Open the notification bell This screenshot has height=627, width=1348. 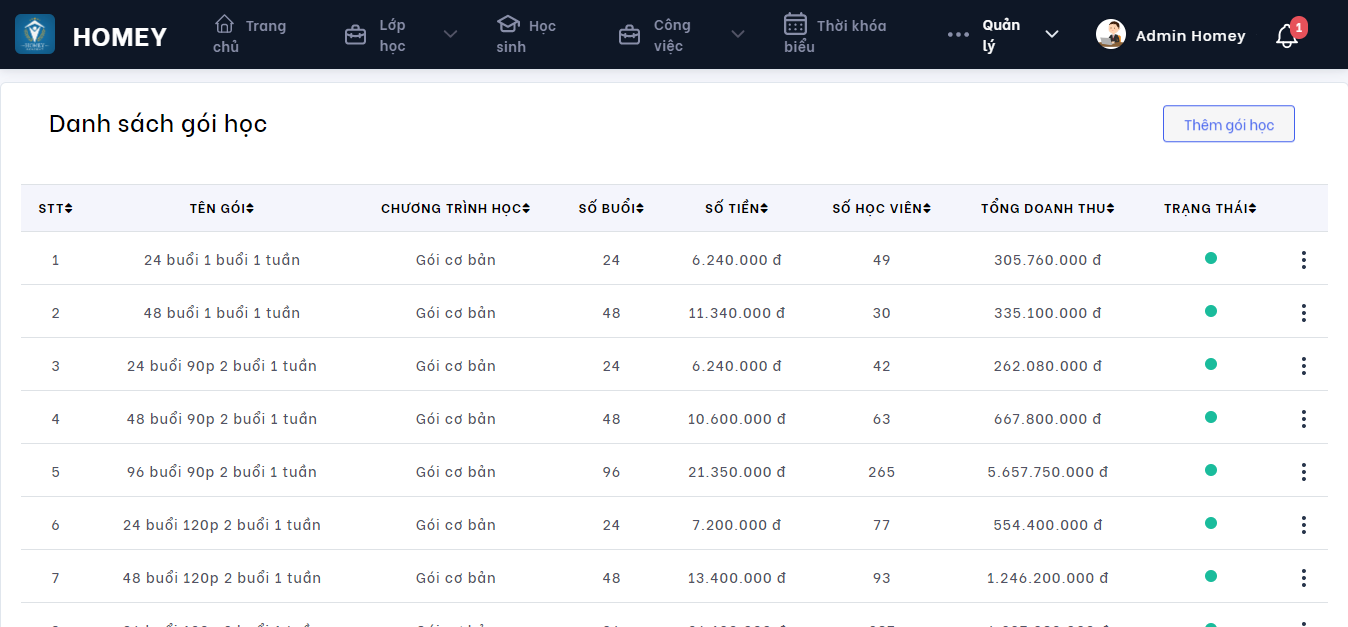[1287, 36]
